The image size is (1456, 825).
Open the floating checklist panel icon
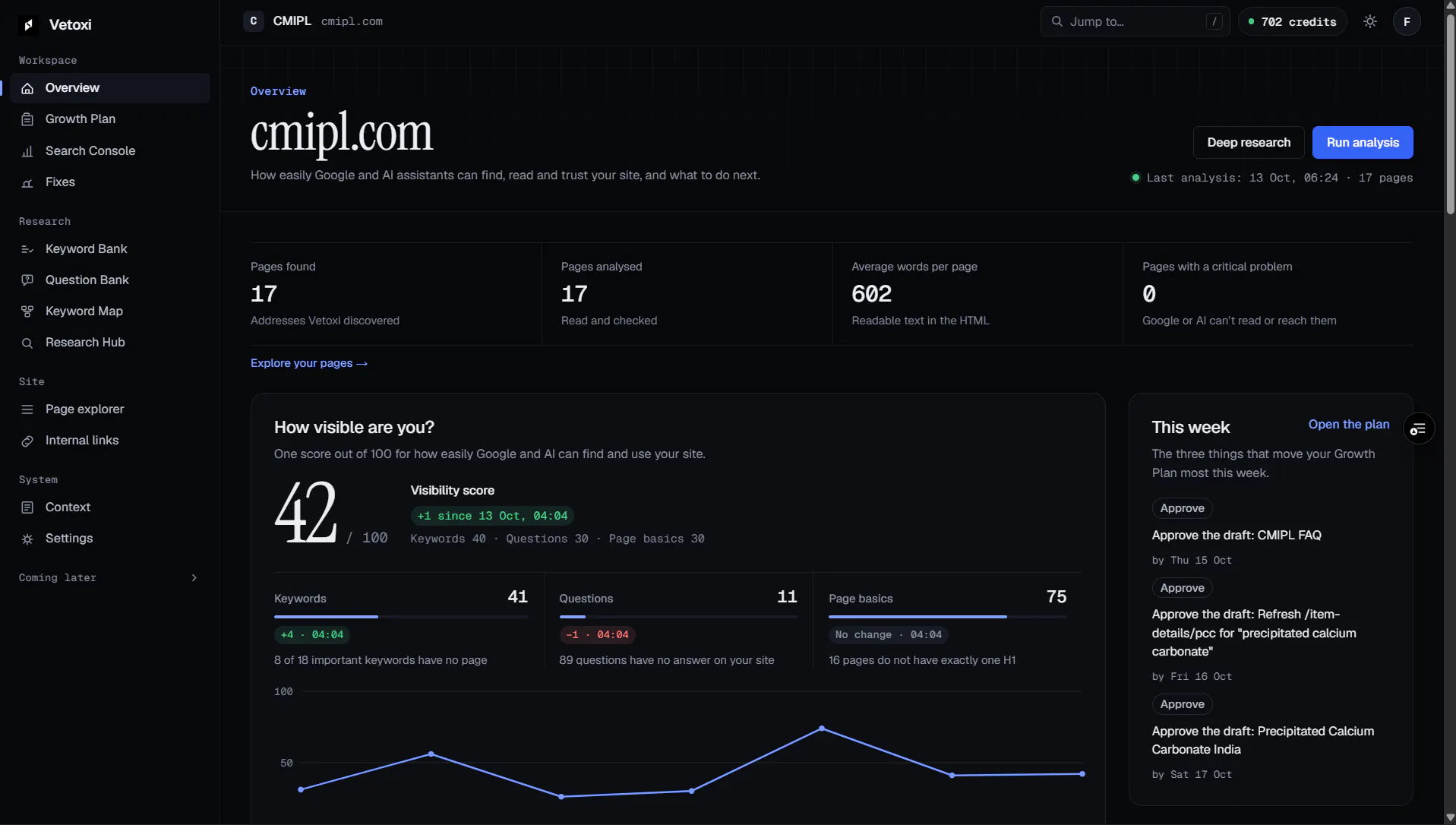1418,429
